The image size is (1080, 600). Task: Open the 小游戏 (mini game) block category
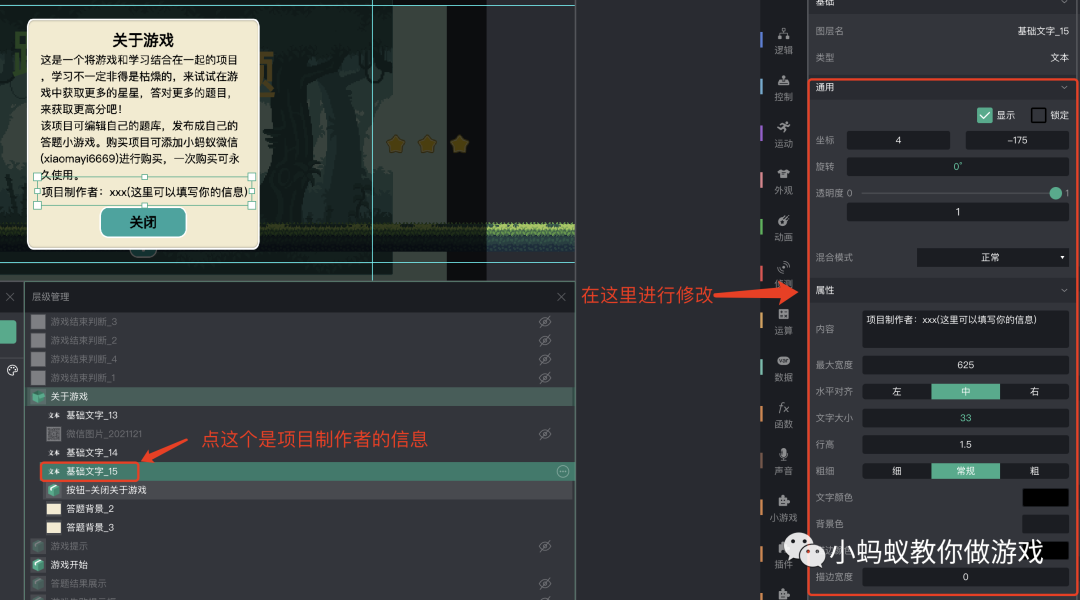click(783, 509)
